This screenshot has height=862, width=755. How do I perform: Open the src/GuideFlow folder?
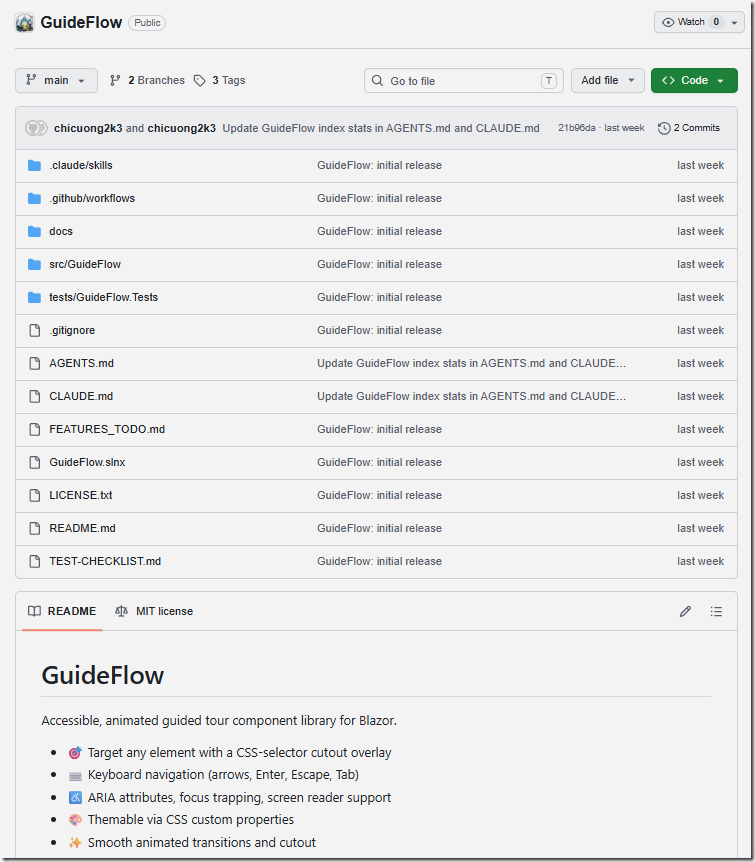click(85, 264)
